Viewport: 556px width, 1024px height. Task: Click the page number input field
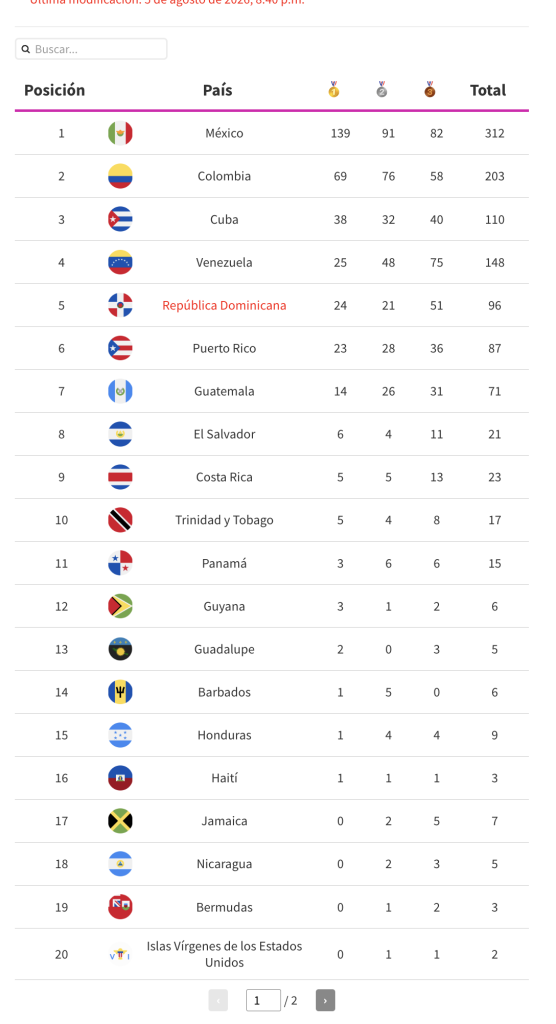click(x=263, y=1000)
